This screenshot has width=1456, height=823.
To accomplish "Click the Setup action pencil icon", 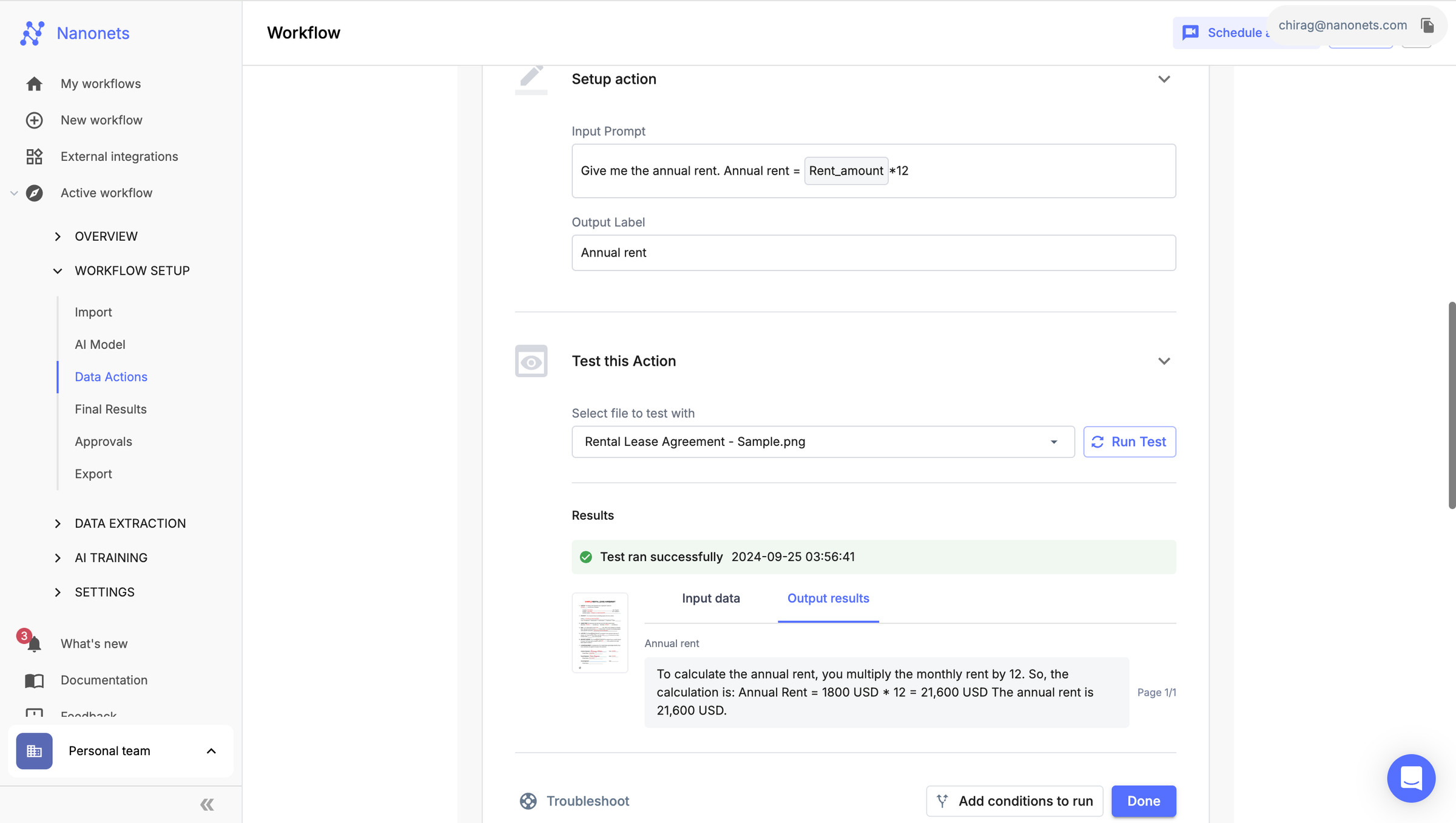I will pos(530,78).
